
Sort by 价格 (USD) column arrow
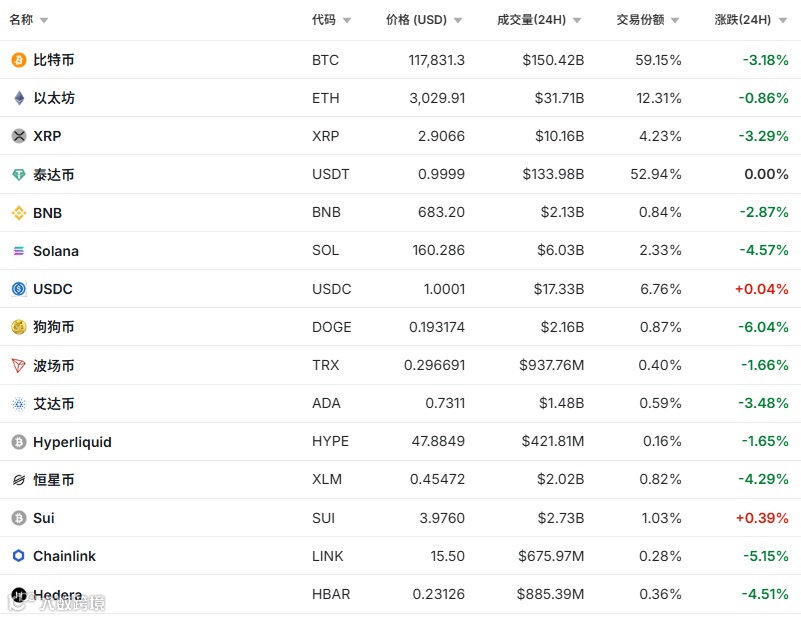click(x=458, y=20)
